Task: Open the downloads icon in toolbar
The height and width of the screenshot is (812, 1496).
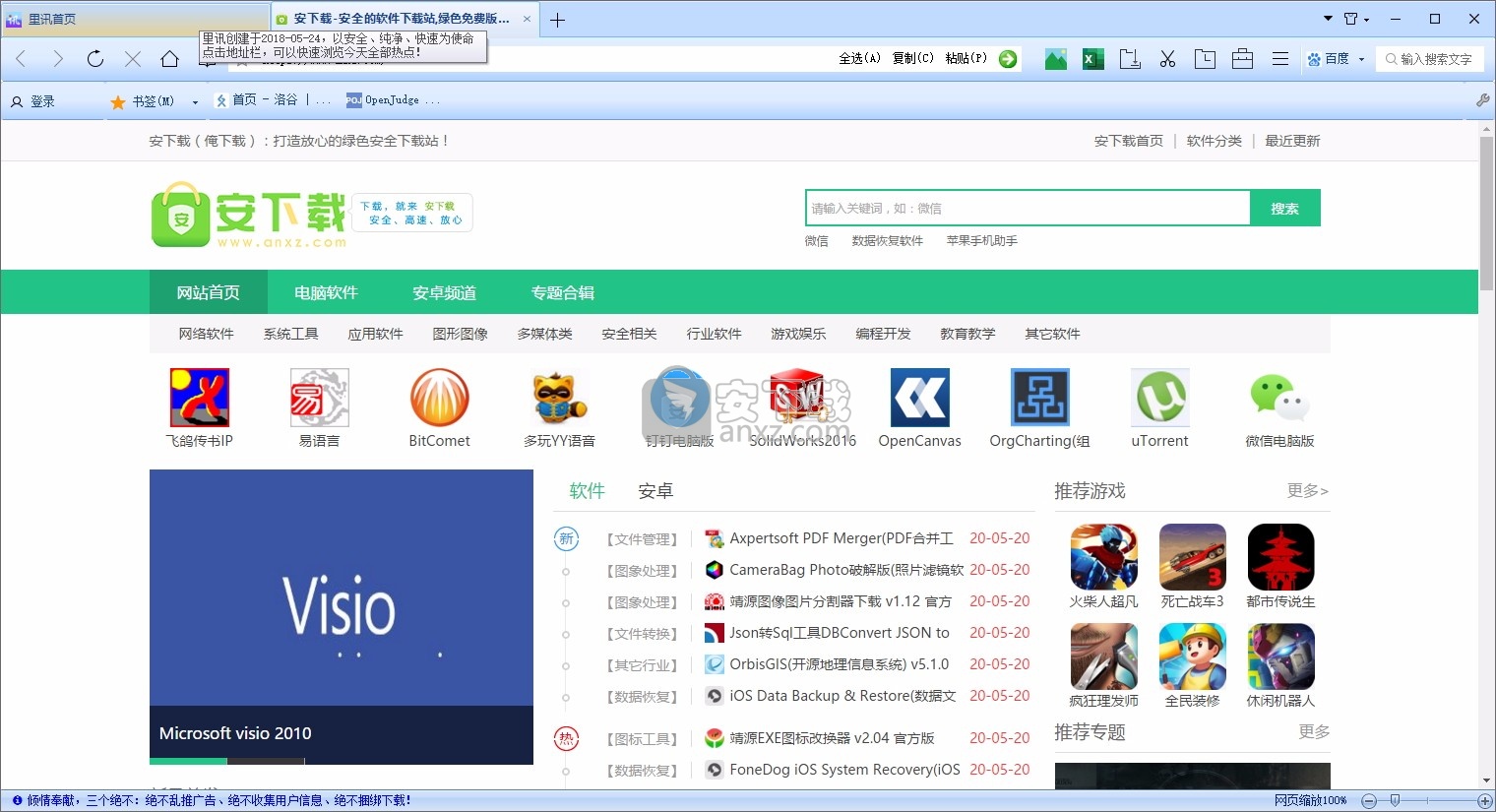Action: pyautogui.click(x=1130, y=59)
